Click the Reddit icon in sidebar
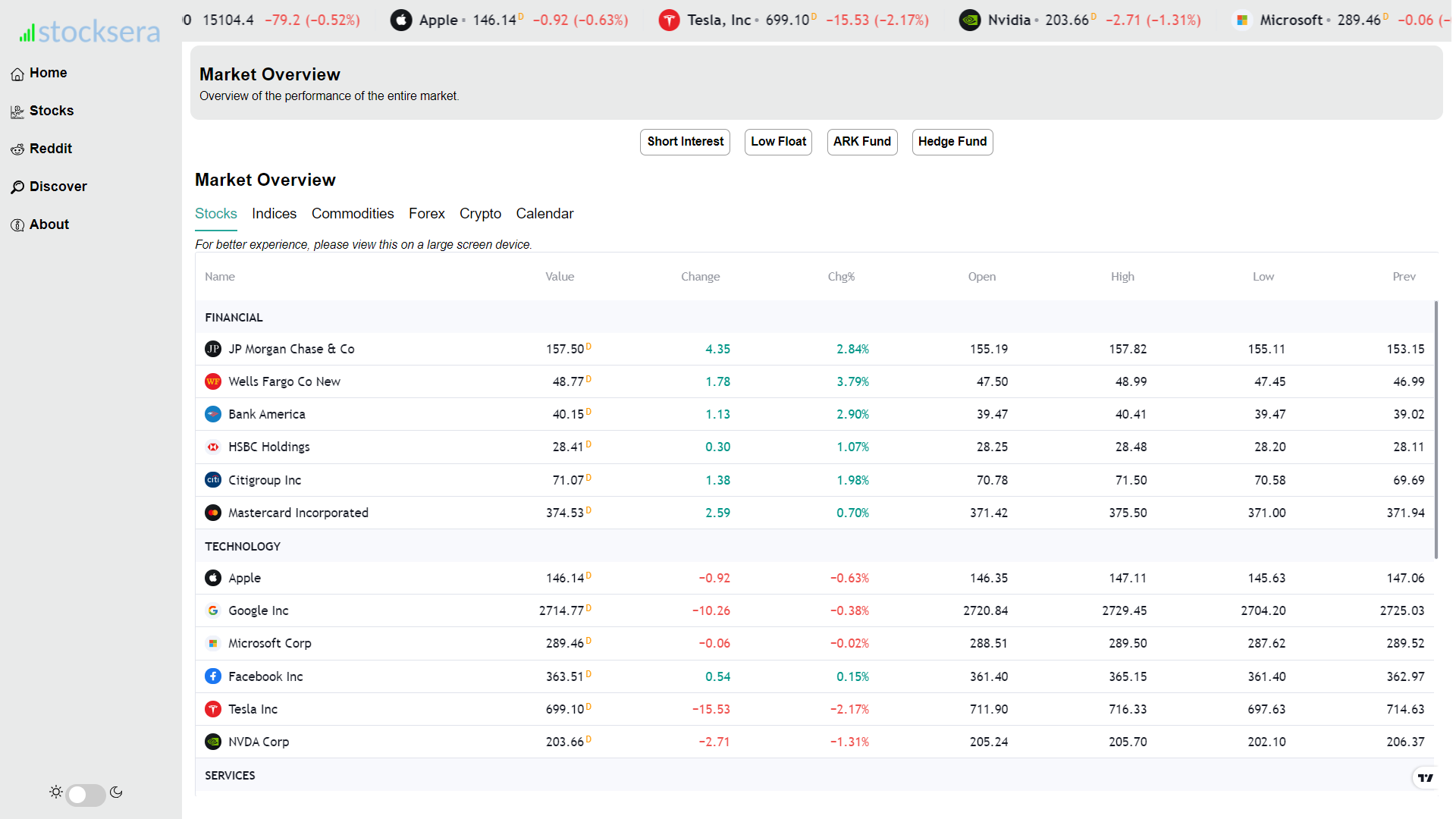This screenshot has height=819, width=1456. pos(17,149)
